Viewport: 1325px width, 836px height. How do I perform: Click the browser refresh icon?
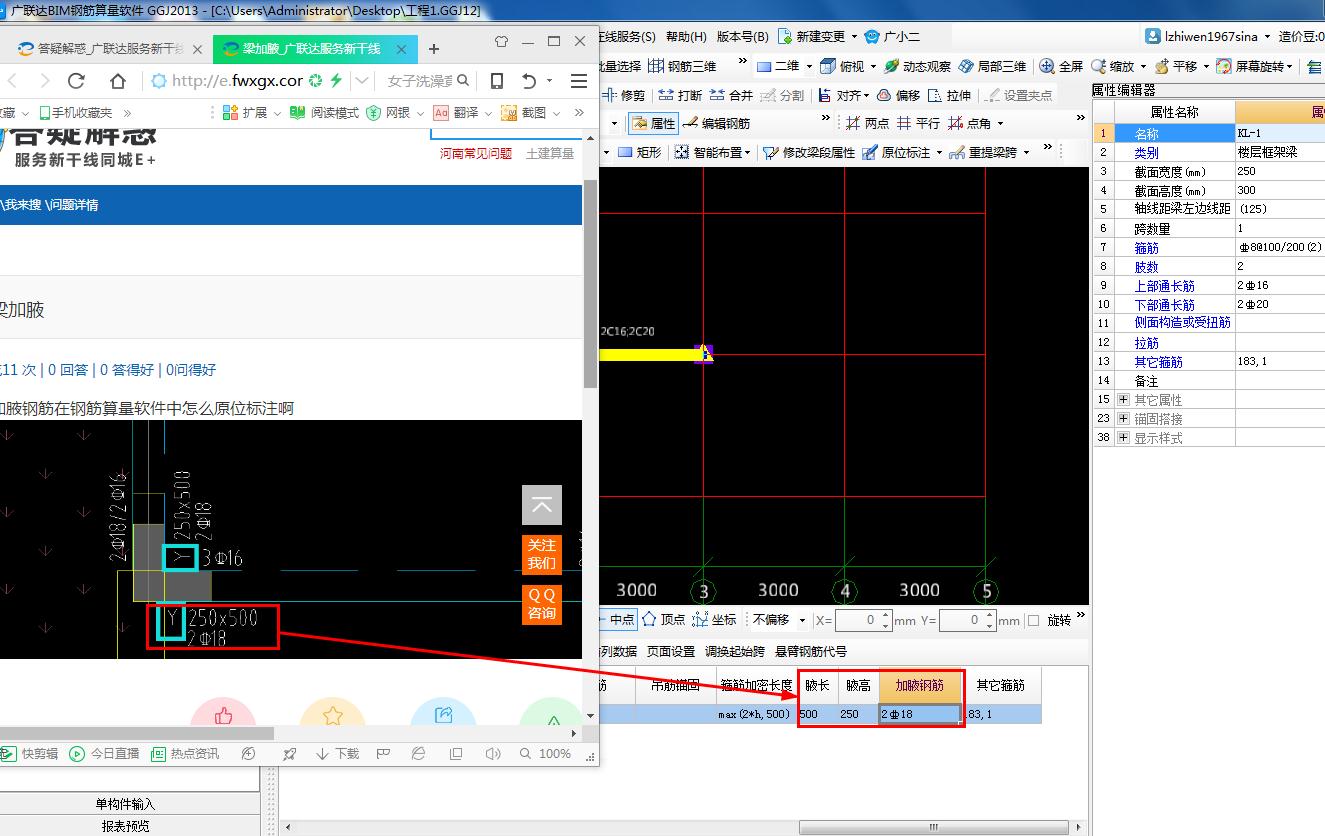pyautogui.click(x=76, y=81)
